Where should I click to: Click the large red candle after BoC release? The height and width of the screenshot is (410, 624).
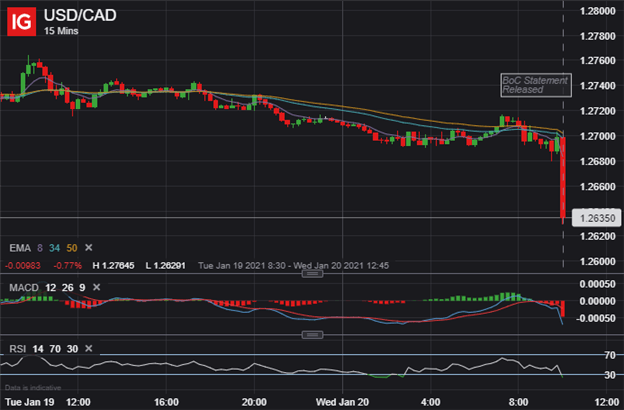(563, 177)
